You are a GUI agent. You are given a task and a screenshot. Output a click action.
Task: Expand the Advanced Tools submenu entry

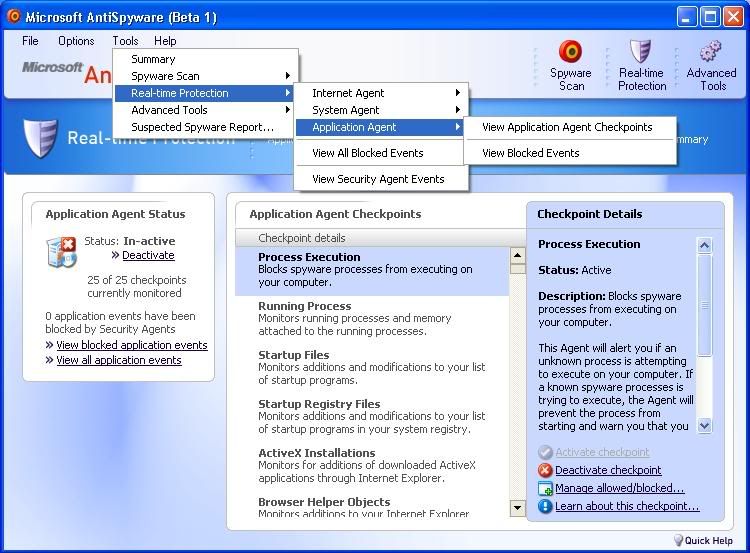pyautogui.click(x=206, y=110)
